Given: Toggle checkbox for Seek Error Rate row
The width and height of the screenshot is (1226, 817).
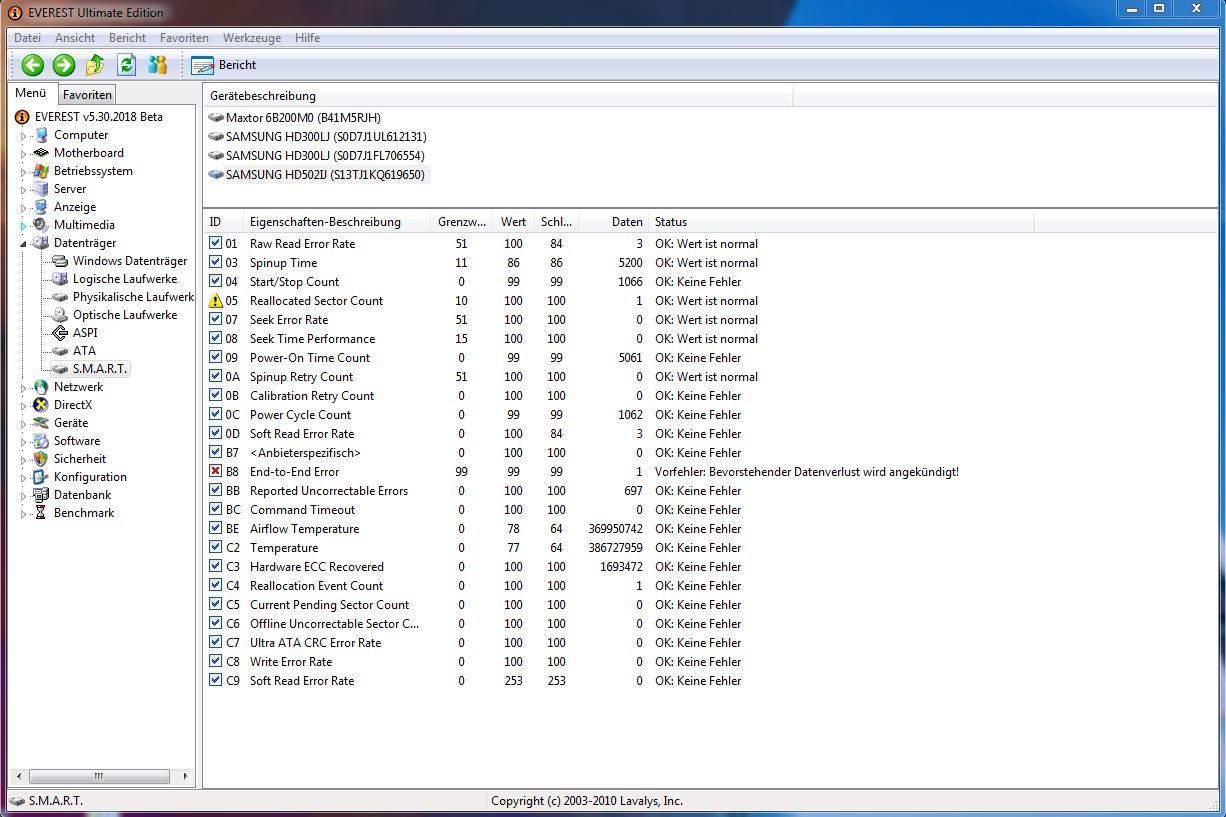Looking at the screenshot, I should pyautogui.click(x=215, y=320).
